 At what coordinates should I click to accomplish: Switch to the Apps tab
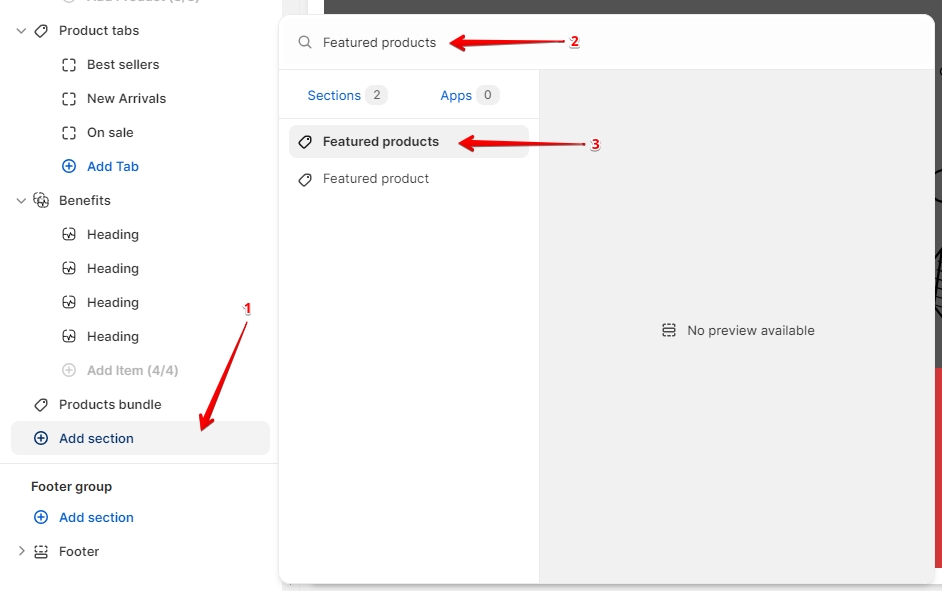click(456, 96)
